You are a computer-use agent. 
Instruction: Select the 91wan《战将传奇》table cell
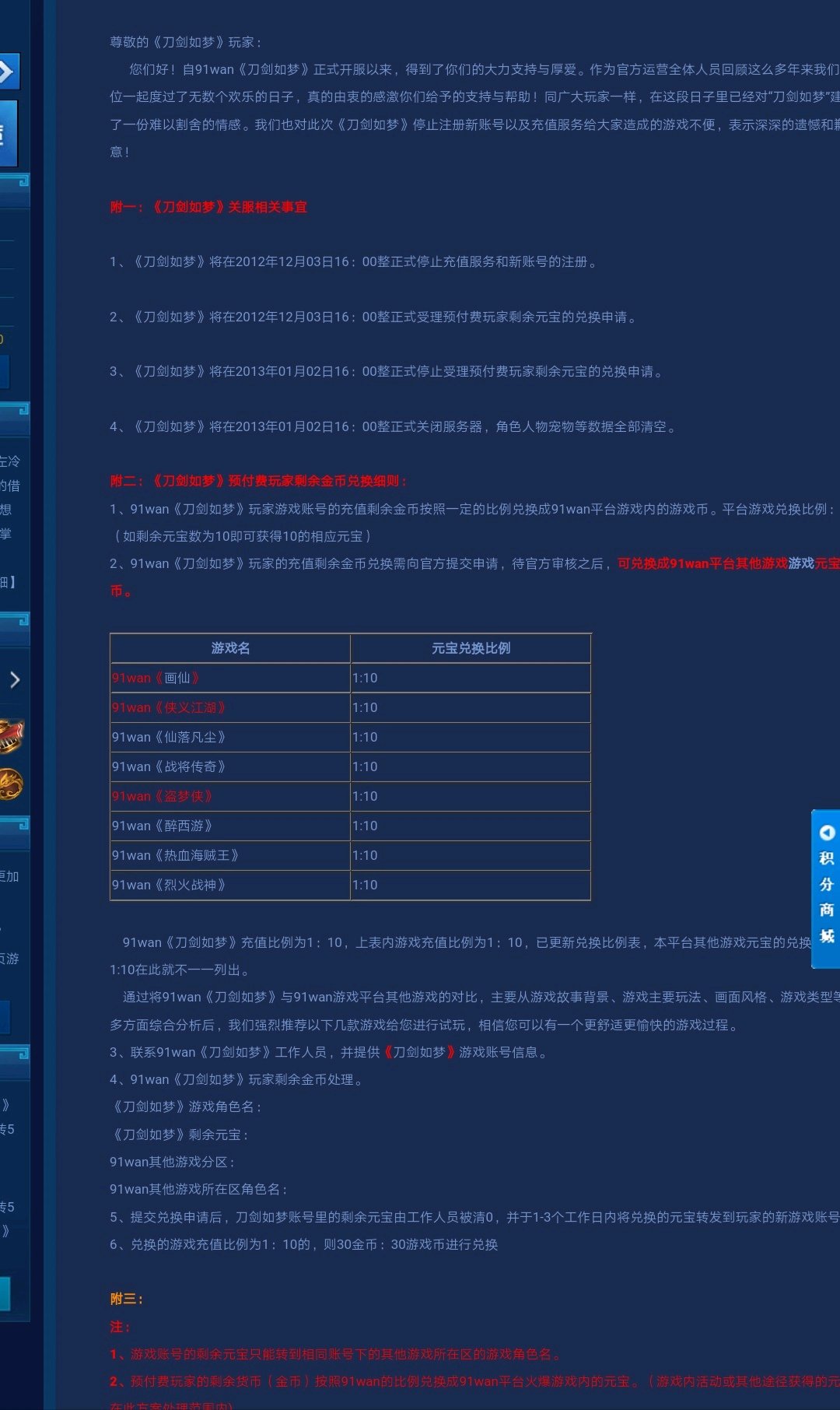pyautogui.click(x=230, y=766)
